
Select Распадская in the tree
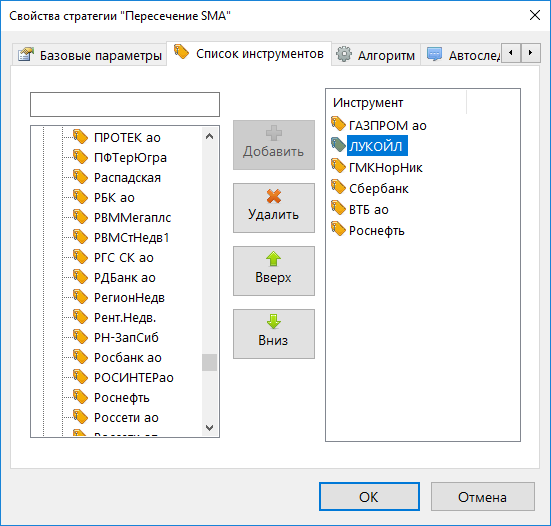pyautogui.click(x=127, y=177)
